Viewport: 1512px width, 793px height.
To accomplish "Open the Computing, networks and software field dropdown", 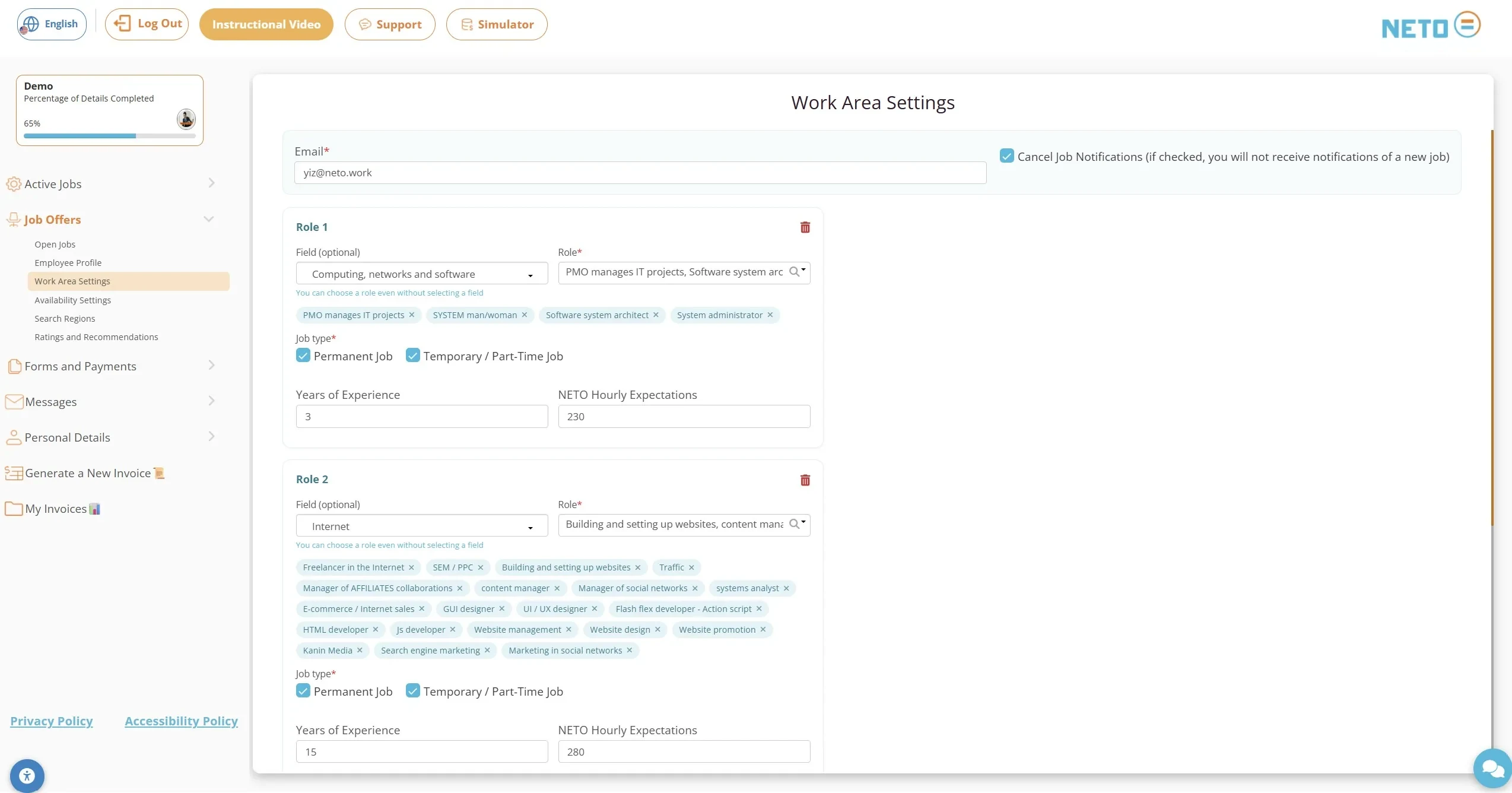I will tap(421, 274).
